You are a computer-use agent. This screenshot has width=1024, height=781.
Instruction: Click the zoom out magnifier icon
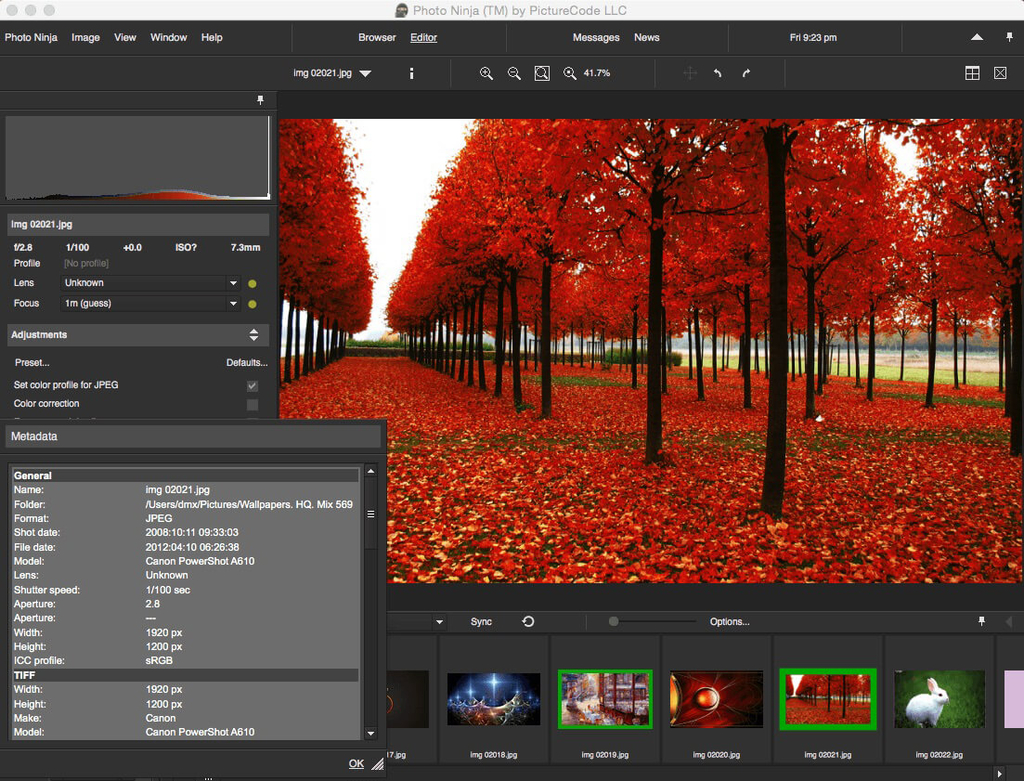point(514,73)
